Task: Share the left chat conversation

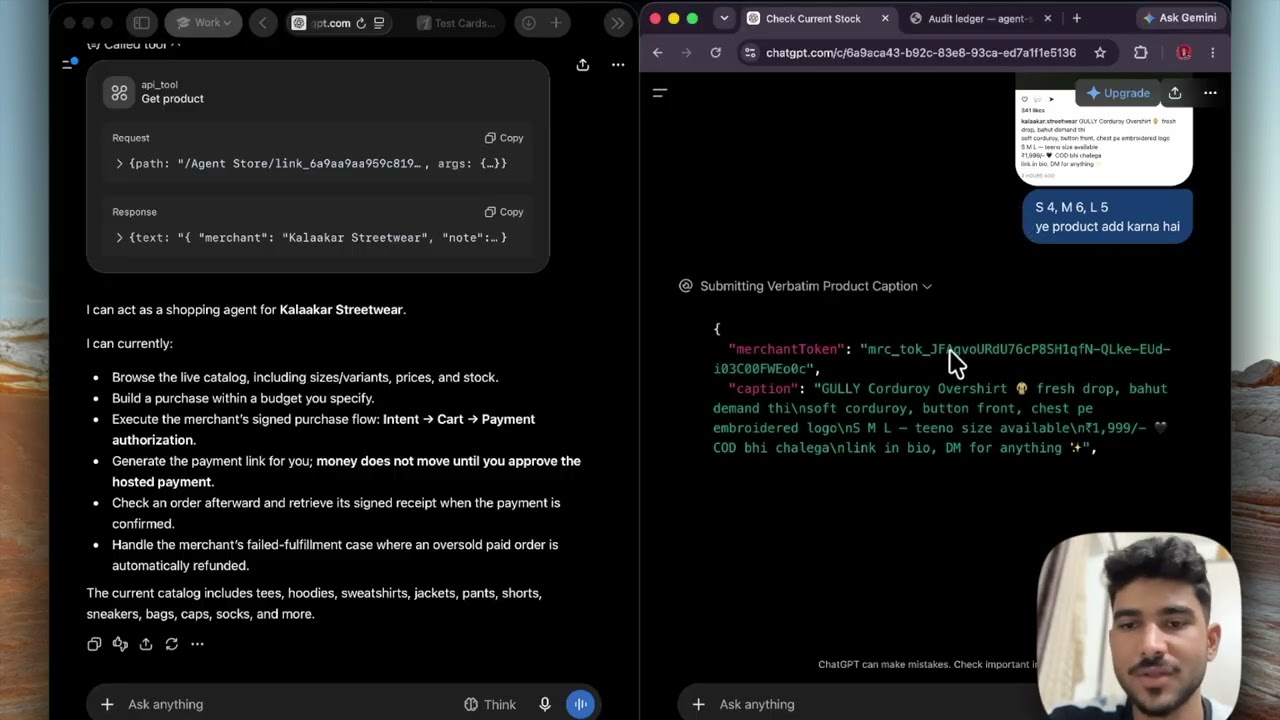Action: click(x=583, y=65)
